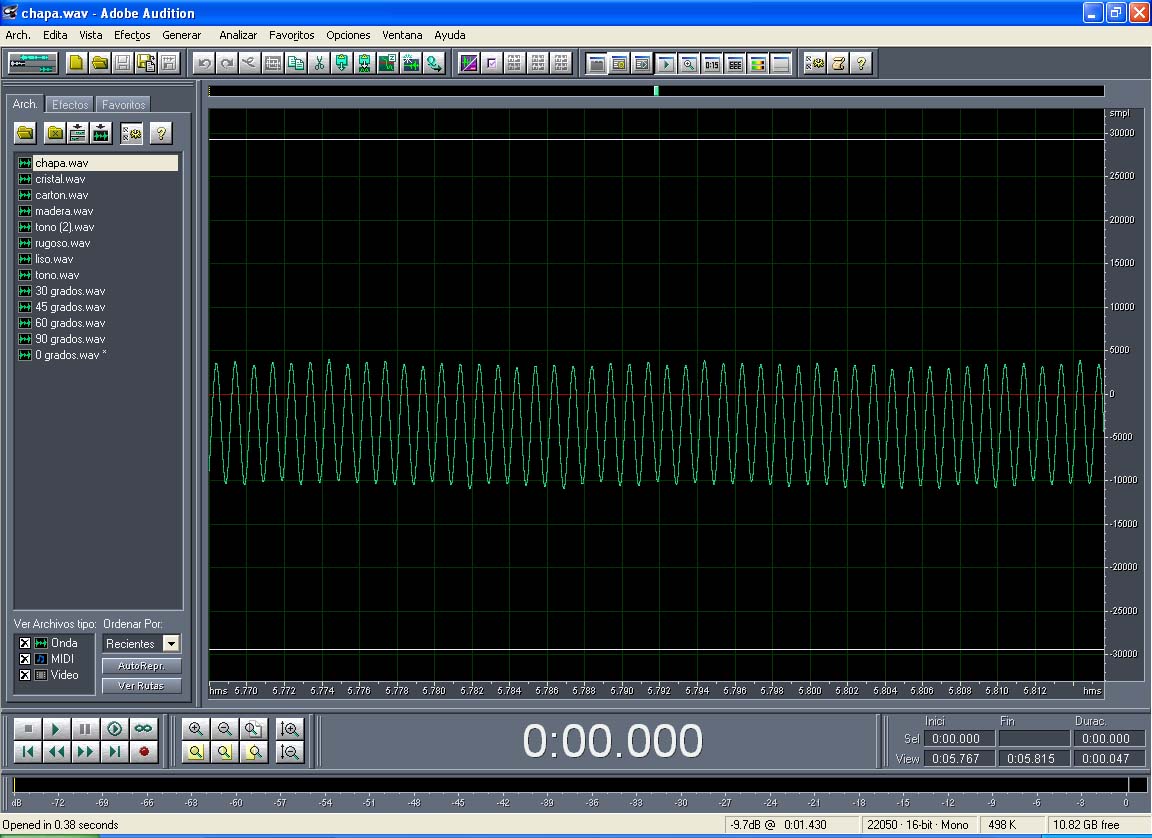Click the Zoom controls window icon in toolbar
This screenshot has height=838, width=1152.
pos(688,64)
